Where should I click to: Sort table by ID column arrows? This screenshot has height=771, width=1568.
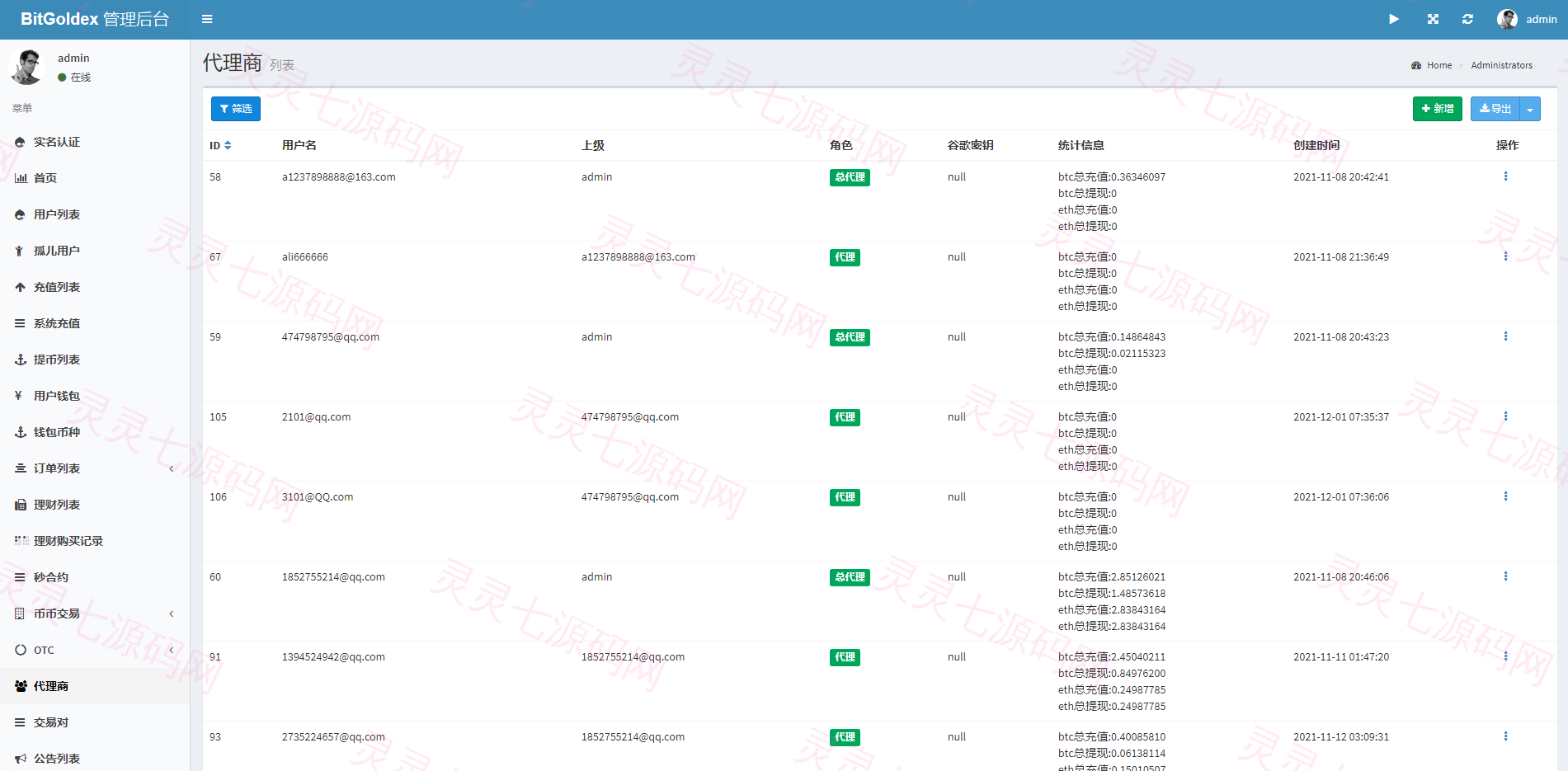pyautogui.click(x=228, y=145)
